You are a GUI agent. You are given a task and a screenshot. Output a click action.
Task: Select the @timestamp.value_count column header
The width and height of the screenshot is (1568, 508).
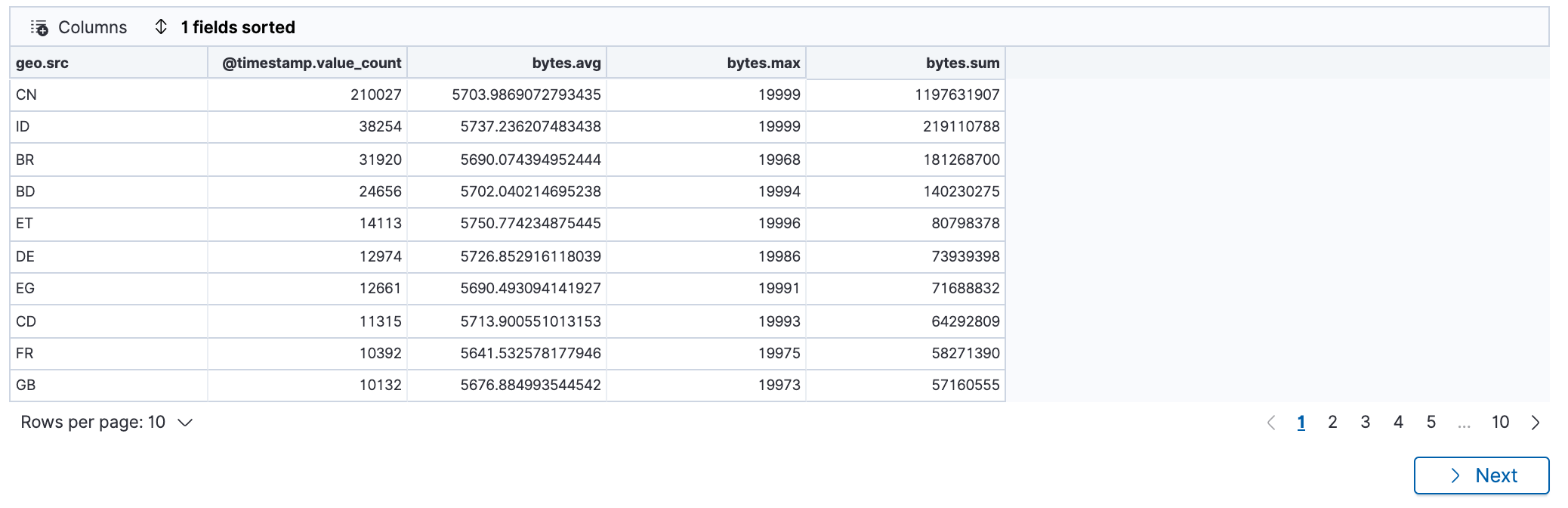(311, 63)
